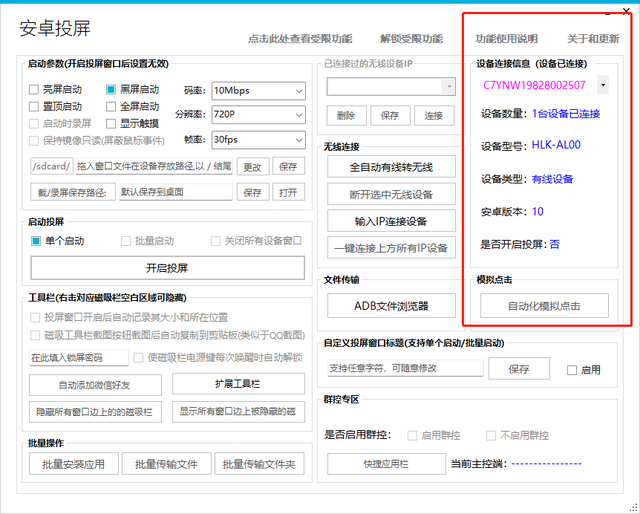Image resolution: width=640 pixels, height=514 pixels.
Task: Click 一键连接上方所有IP设备 button
Action: point(391,248)
